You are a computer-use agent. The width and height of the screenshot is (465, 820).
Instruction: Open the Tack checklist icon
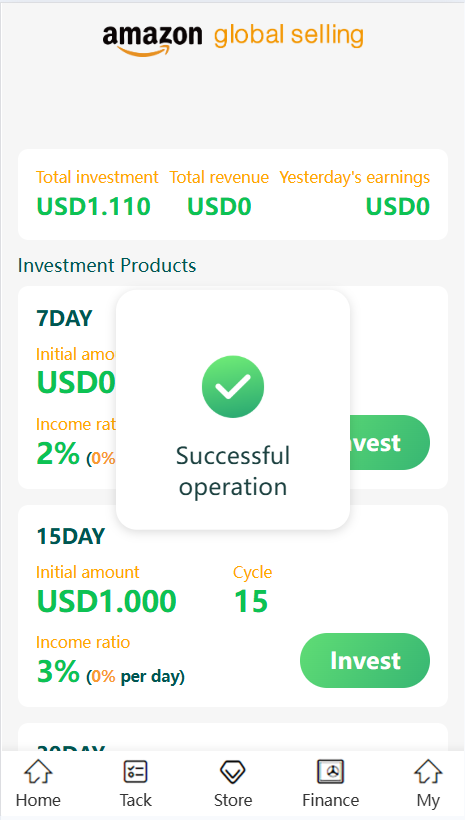[135, 771]
